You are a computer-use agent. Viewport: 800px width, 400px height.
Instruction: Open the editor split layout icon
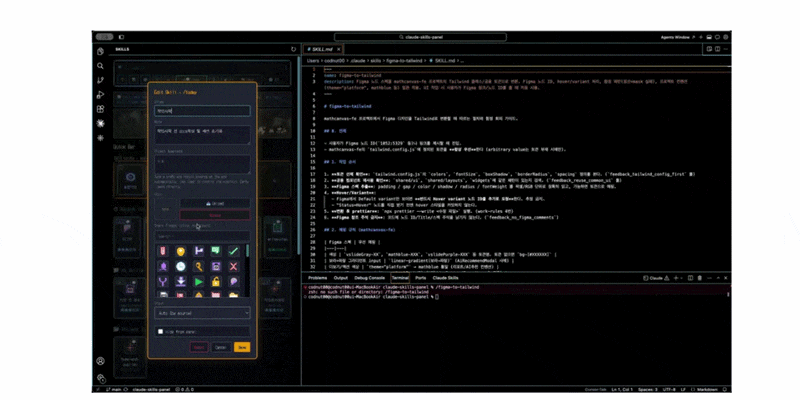(x=717, y=49)
